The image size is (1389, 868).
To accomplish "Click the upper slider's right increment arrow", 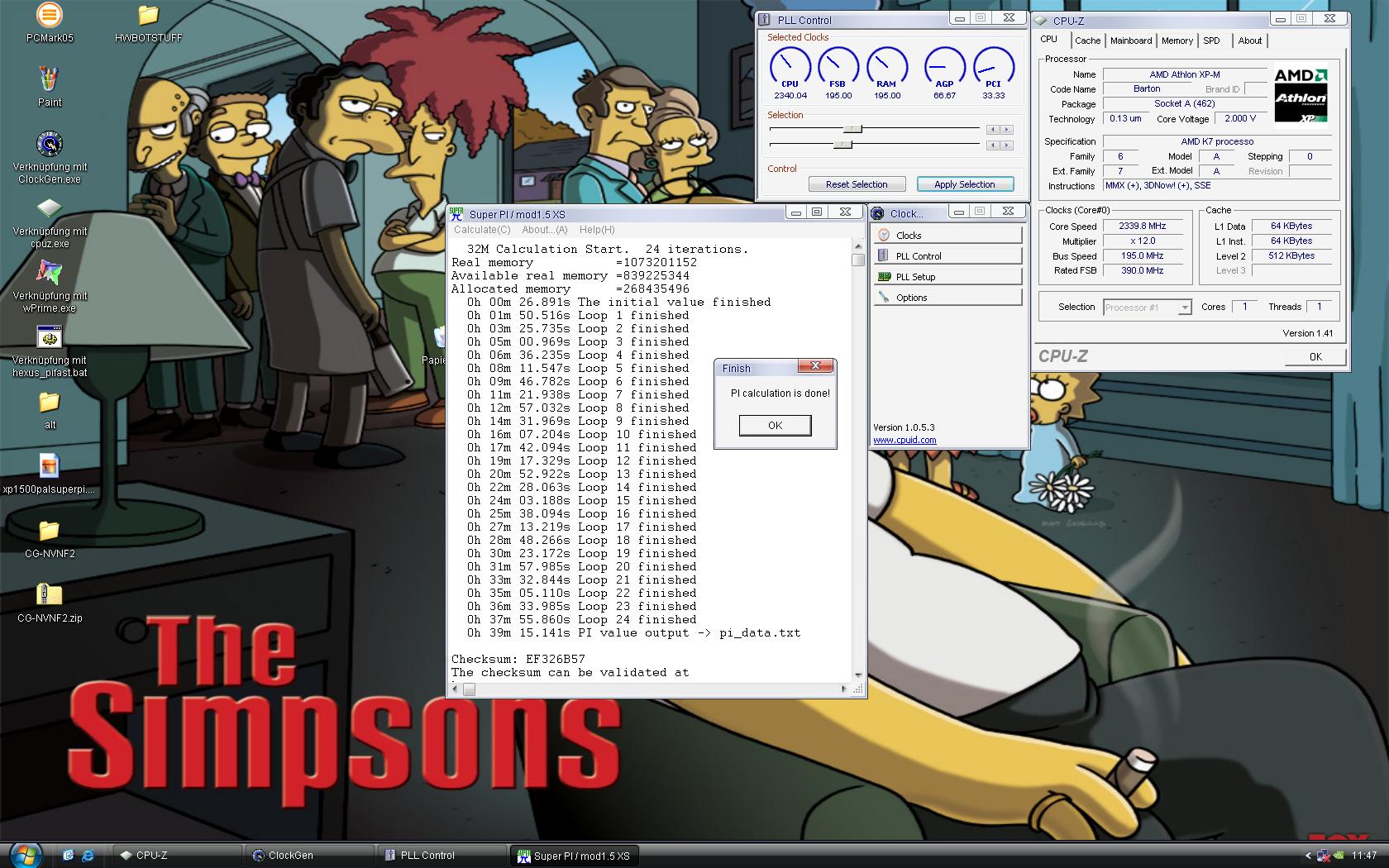I will pos(1007,130).
